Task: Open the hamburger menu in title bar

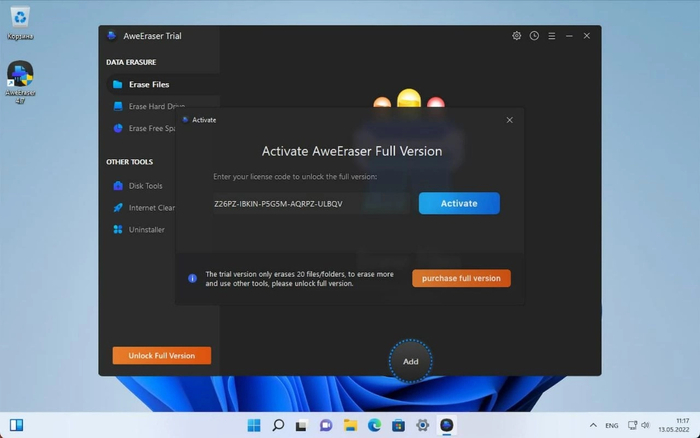Action: pyautogui.click(x=552, y=36)
